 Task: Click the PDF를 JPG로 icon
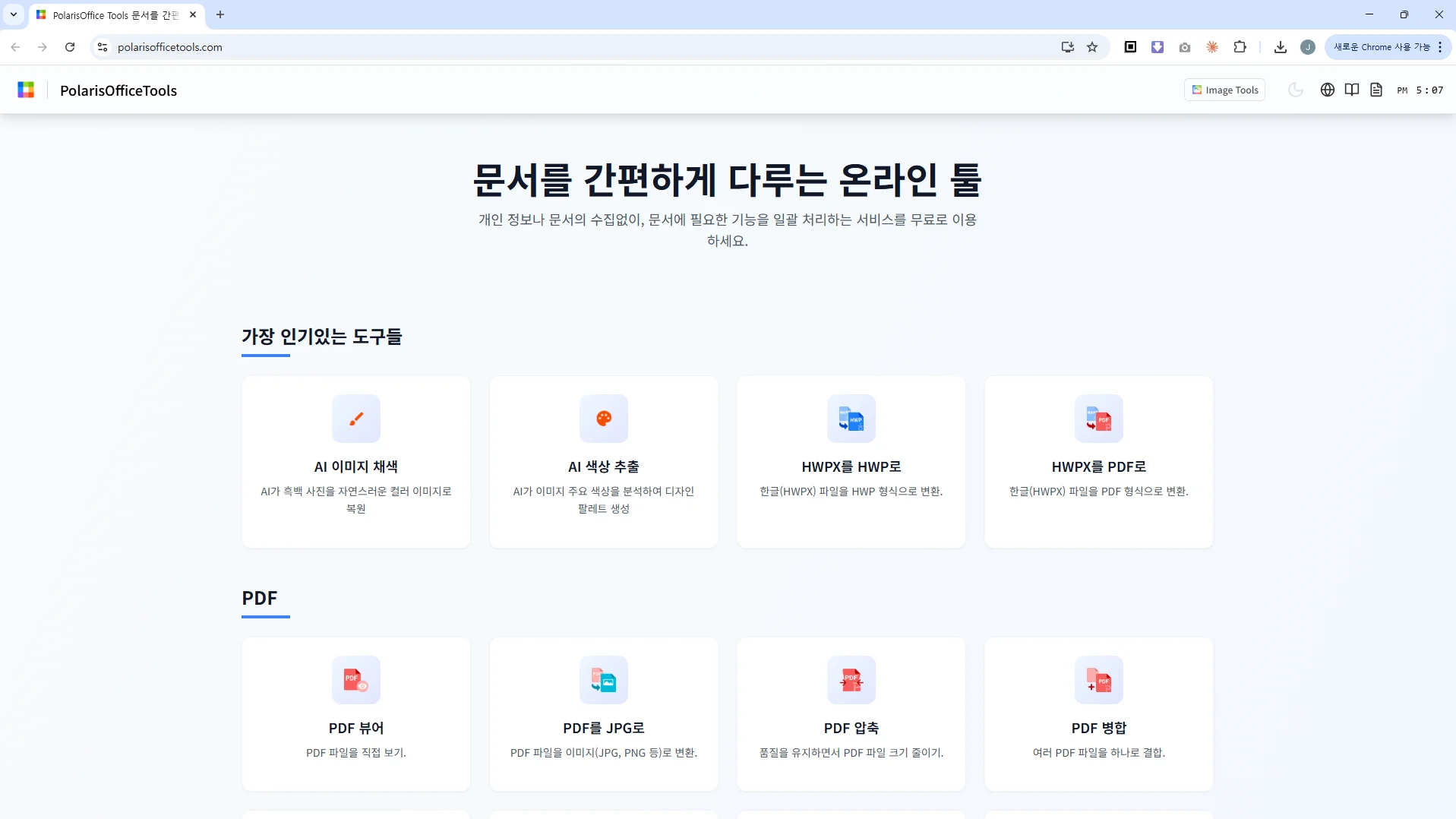click(x=604, y=680)
